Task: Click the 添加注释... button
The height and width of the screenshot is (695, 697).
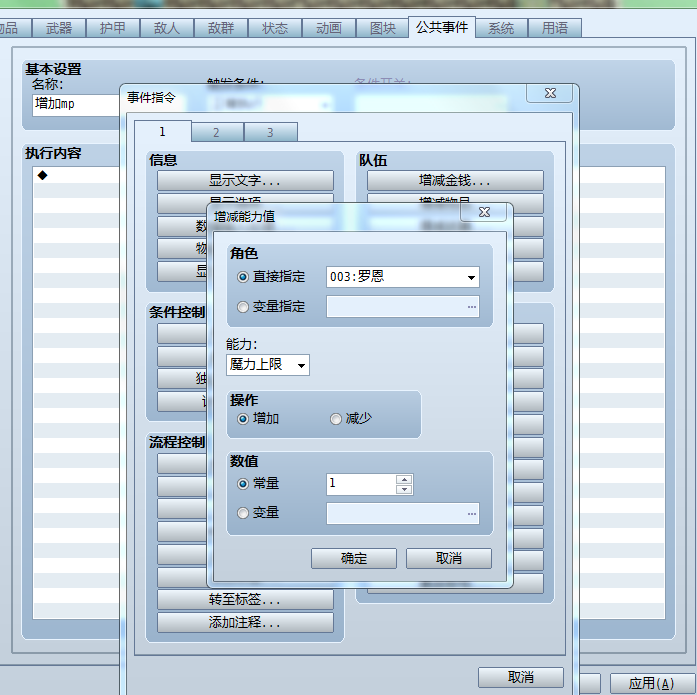Action: click(245, 623)
